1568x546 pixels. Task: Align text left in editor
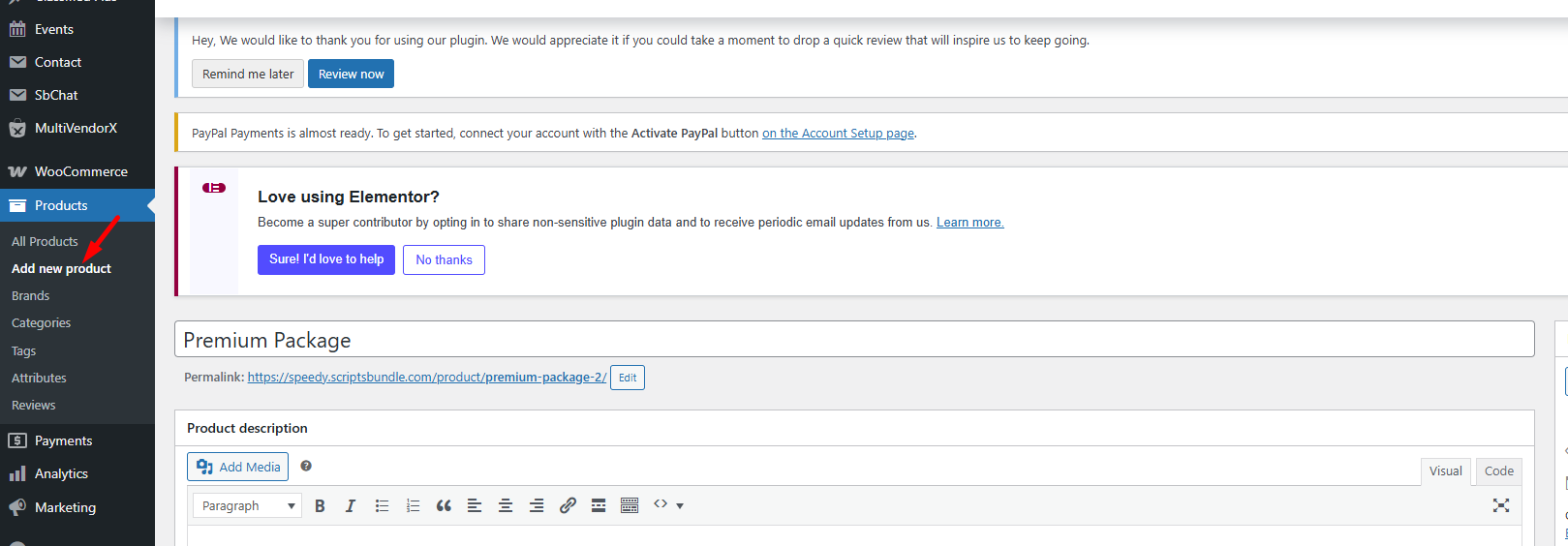(475, 505)
